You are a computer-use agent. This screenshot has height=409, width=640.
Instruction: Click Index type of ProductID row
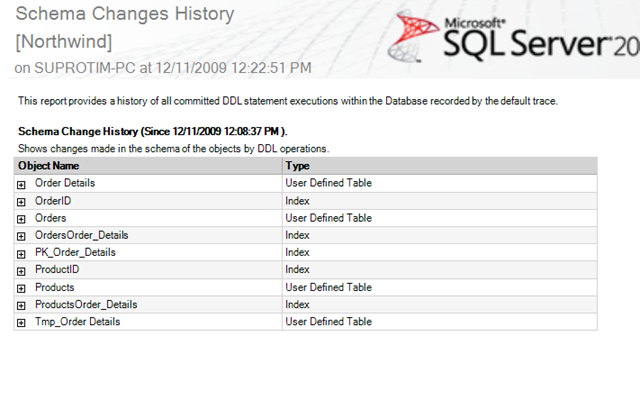pyautogui.click(x=298, y=269)
